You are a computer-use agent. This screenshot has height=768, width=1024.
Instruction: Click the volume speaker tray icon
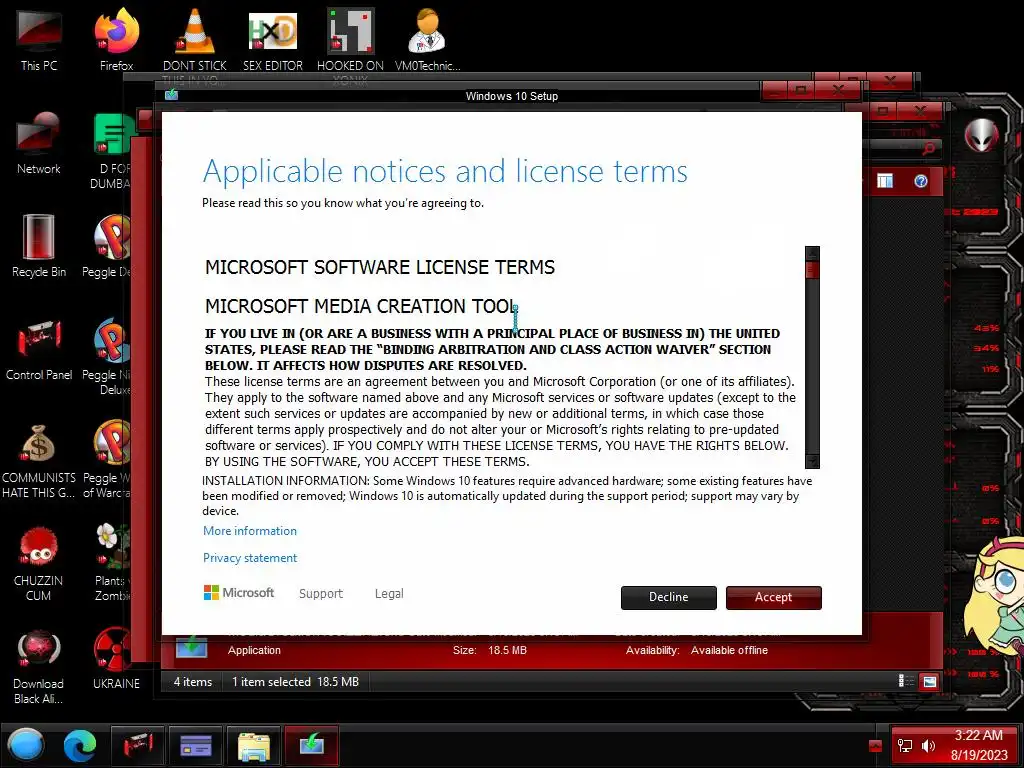point(928,746)
